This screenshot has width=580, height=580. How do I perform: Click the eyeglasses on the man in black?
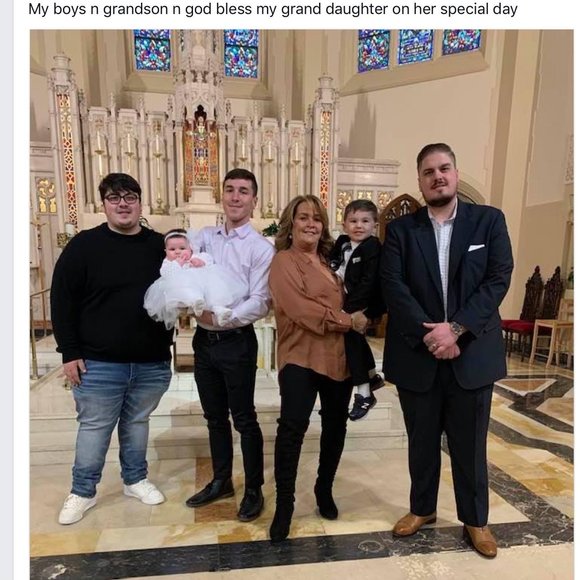[x=121, y=199]
